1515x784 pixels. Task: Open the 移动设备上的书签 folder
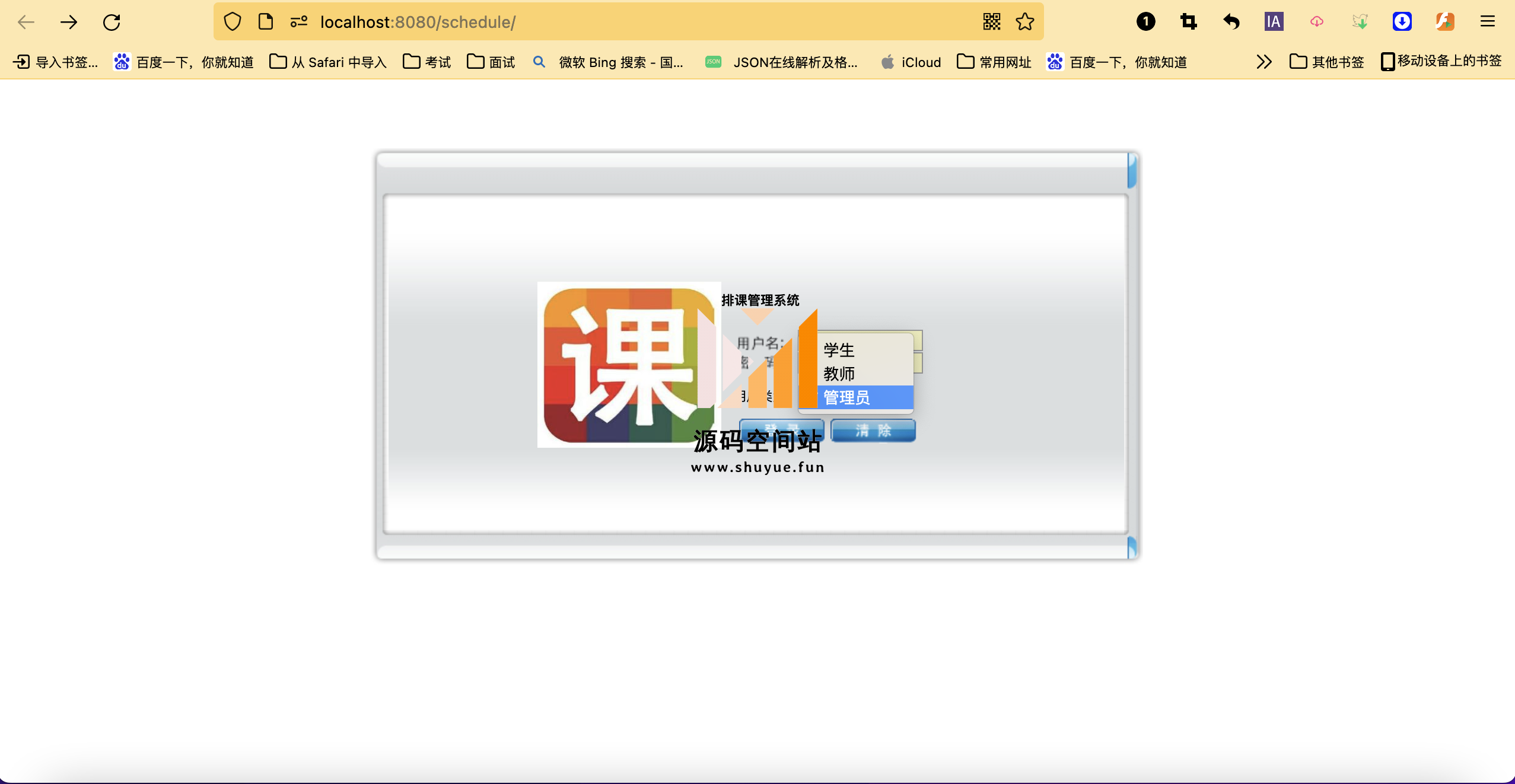1441,62
